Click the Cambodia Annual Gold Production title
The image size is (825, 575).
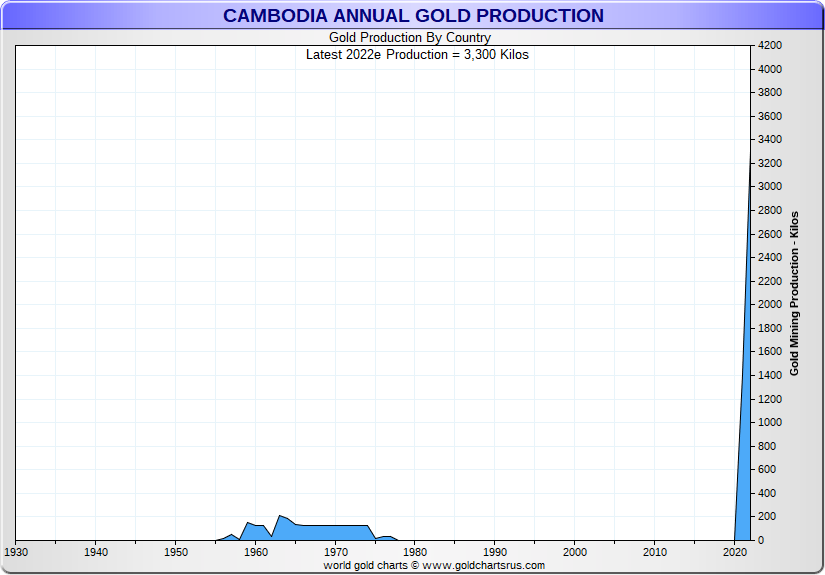coord(412,16)
